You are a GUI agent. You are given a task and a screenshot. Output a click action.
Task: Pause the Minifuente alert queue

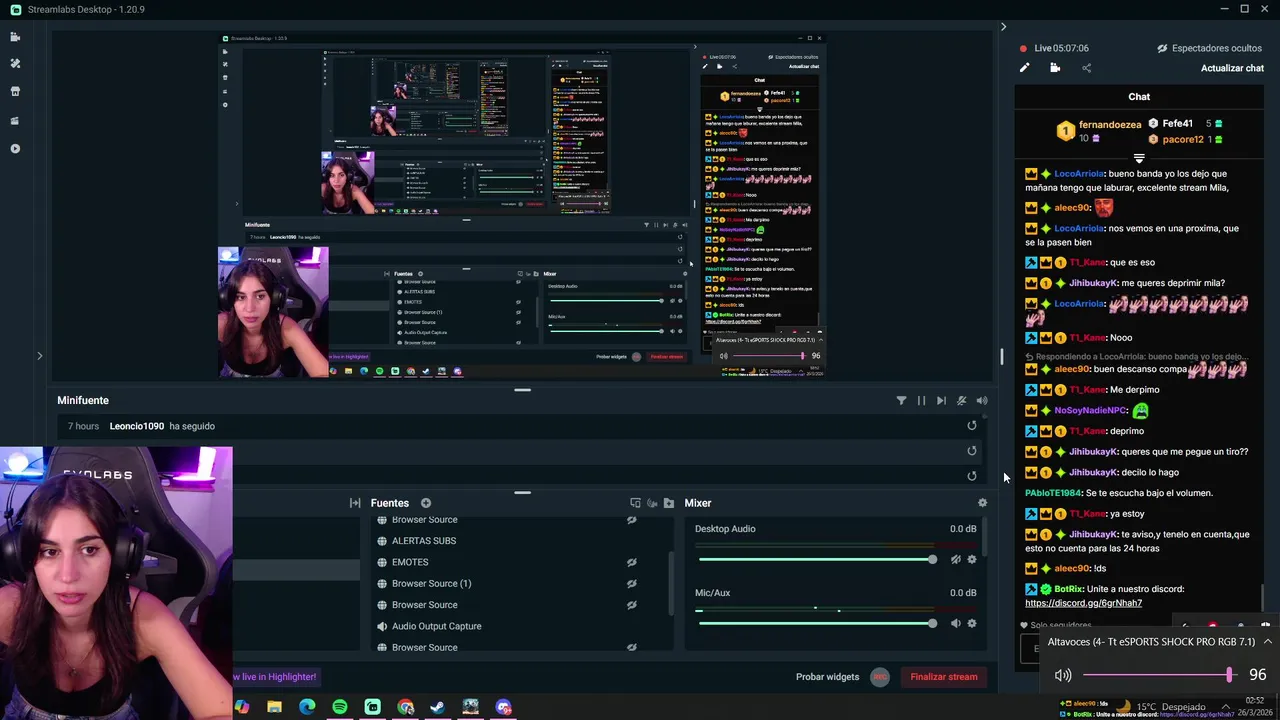(x=921, y=401)
